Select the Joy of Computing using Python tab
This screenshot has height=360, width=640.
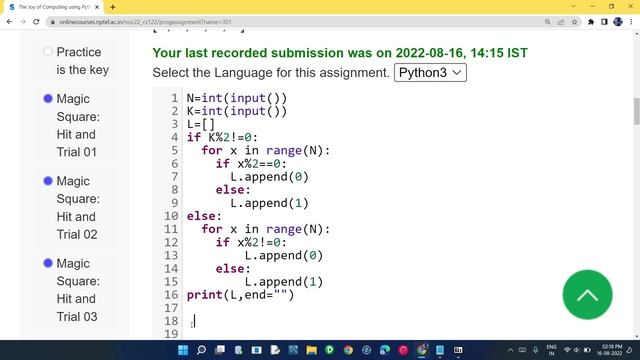(x=54, y=7)
